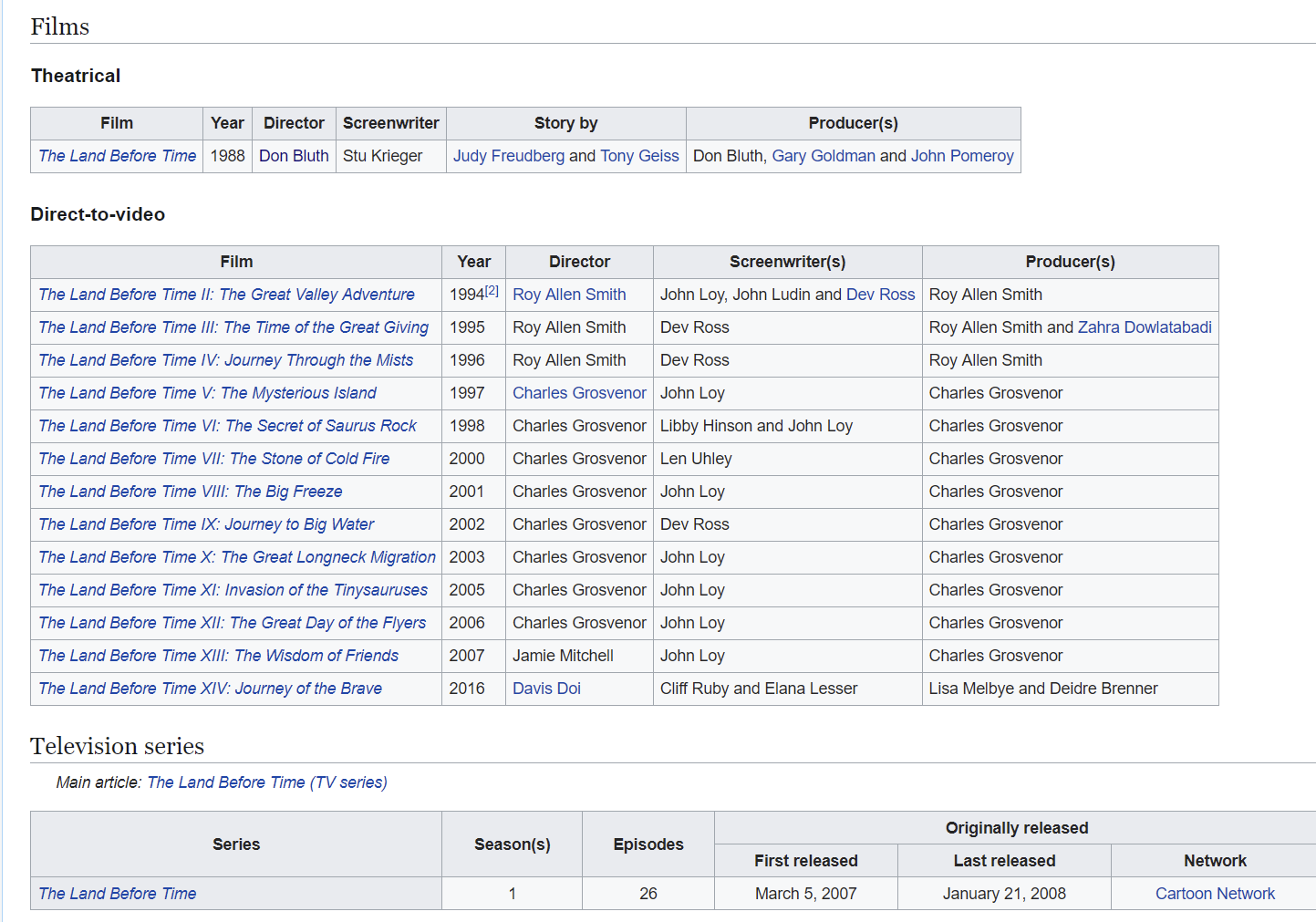Select the January 21, 2008 release date
Screen dimensions: 1316x922
1004,894
